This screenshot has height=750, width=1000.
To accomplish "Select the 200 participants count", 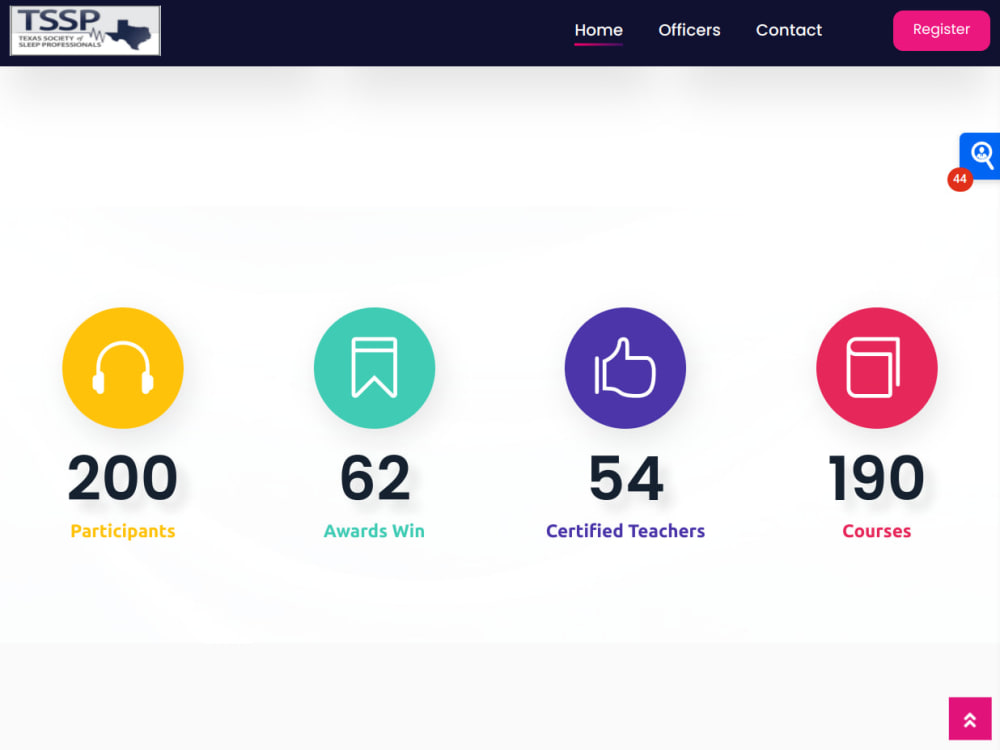I will 123,478.
